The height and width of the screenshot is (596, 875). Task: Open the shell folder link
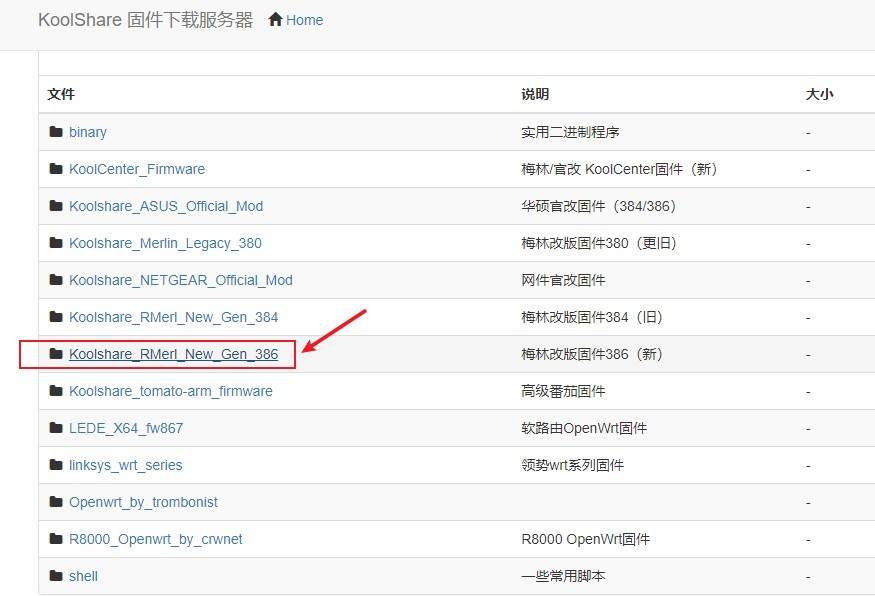click(83, 575)
